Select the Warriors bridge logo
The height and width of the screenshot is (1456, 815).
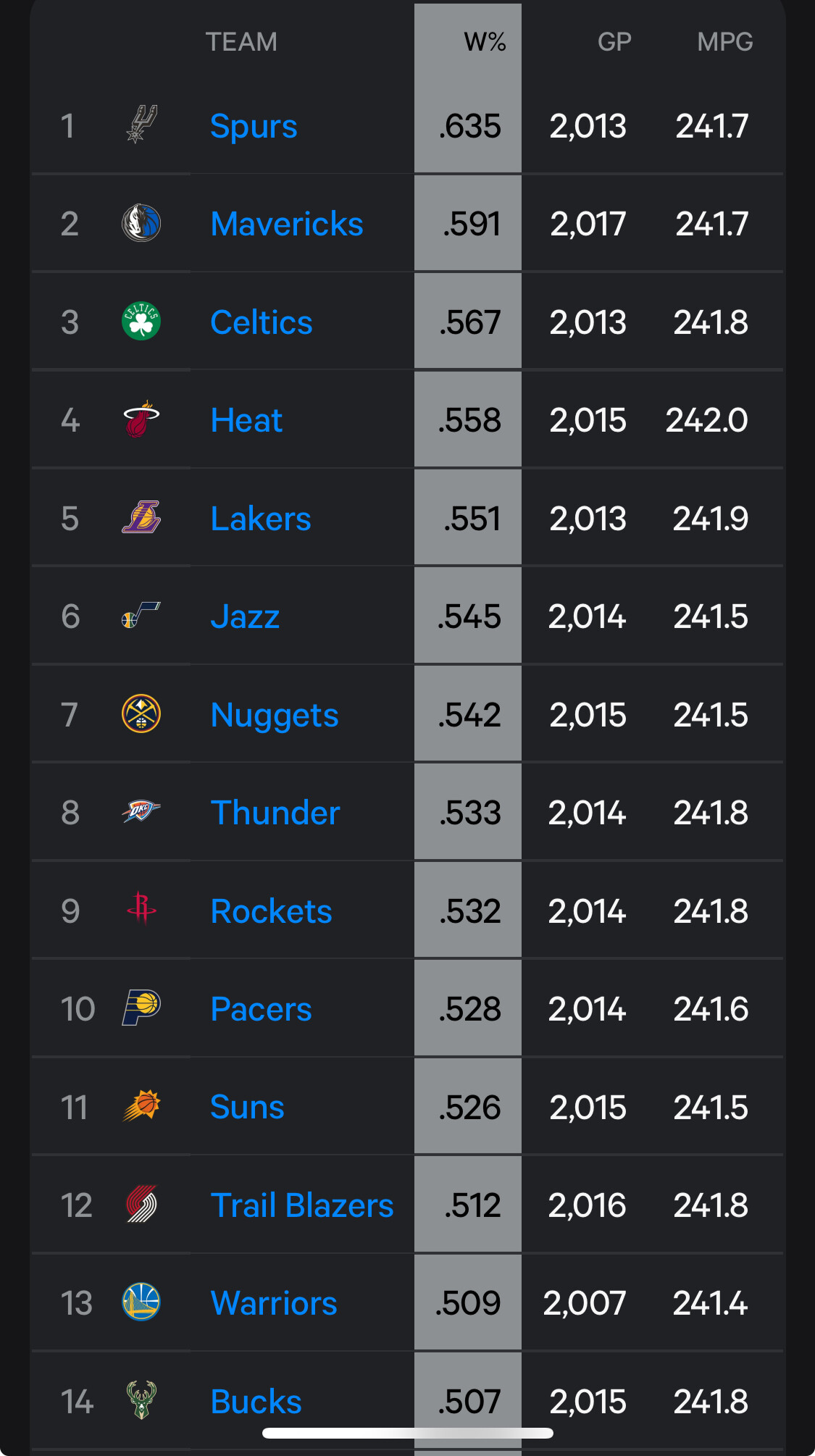(x=141, y=1302)
